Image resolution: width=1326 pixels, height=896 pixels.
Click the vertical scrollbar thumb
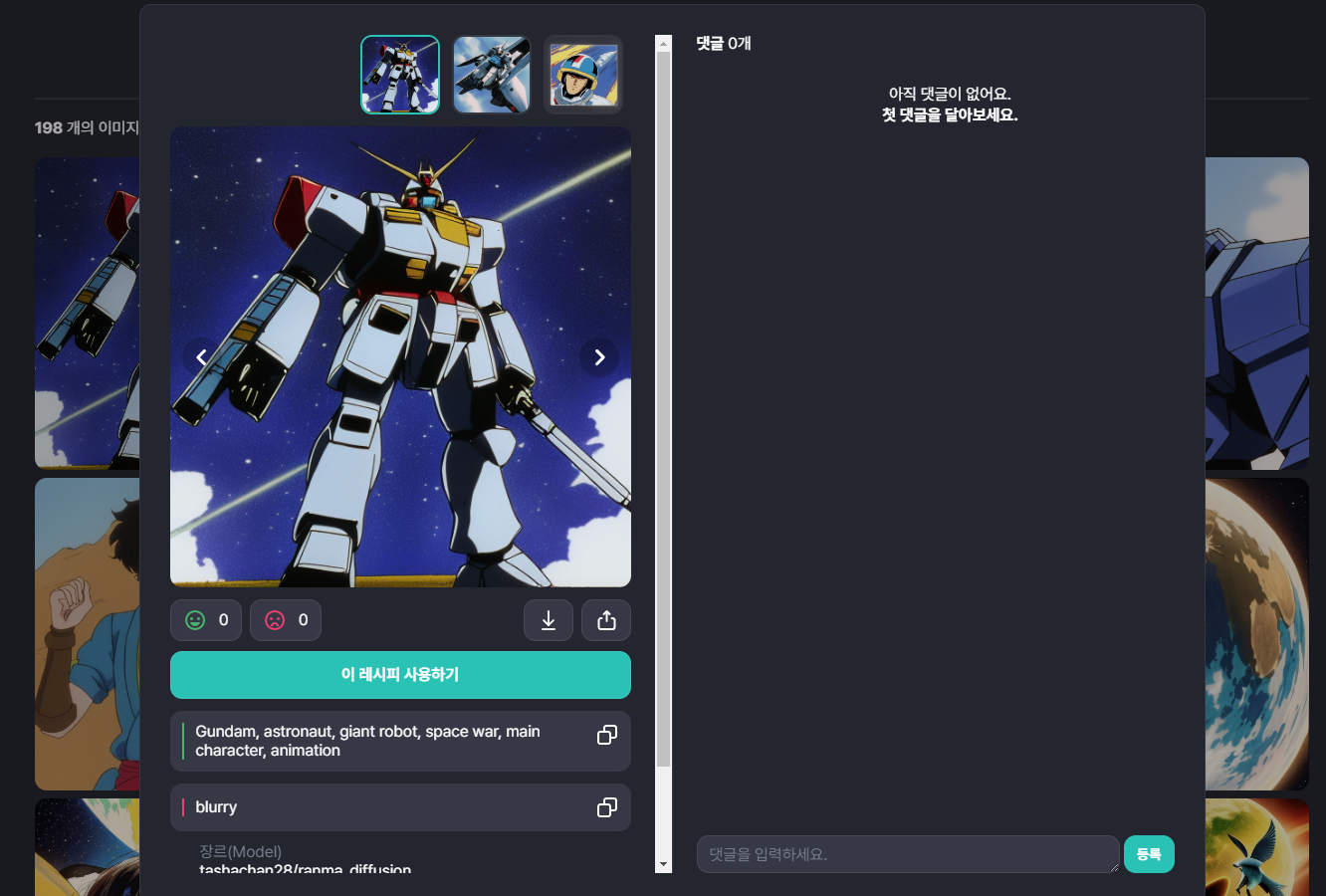[663, 409]
